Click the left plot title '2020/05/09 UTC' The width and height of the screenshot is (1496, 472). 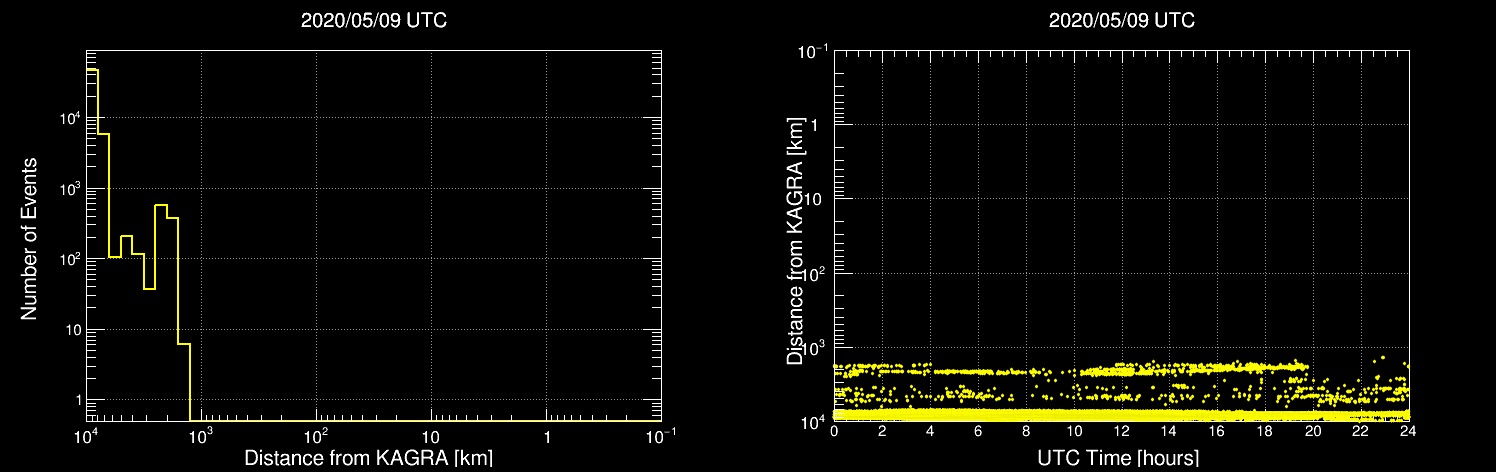tap(374, 19)
